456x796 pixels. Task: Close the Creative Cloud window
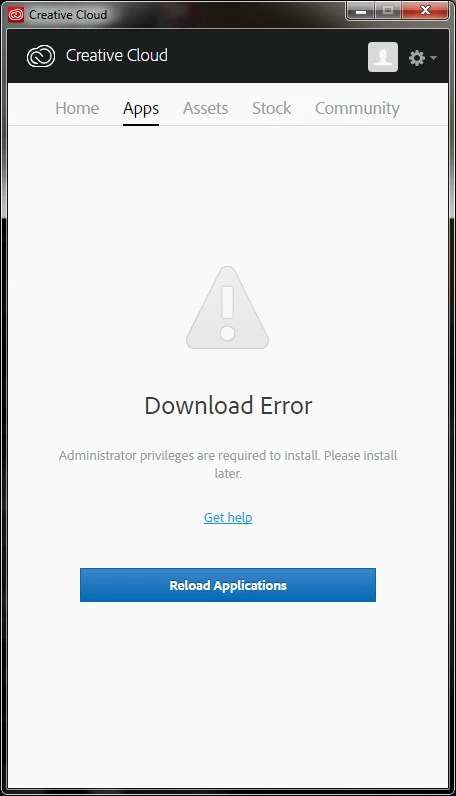point(426,11)
